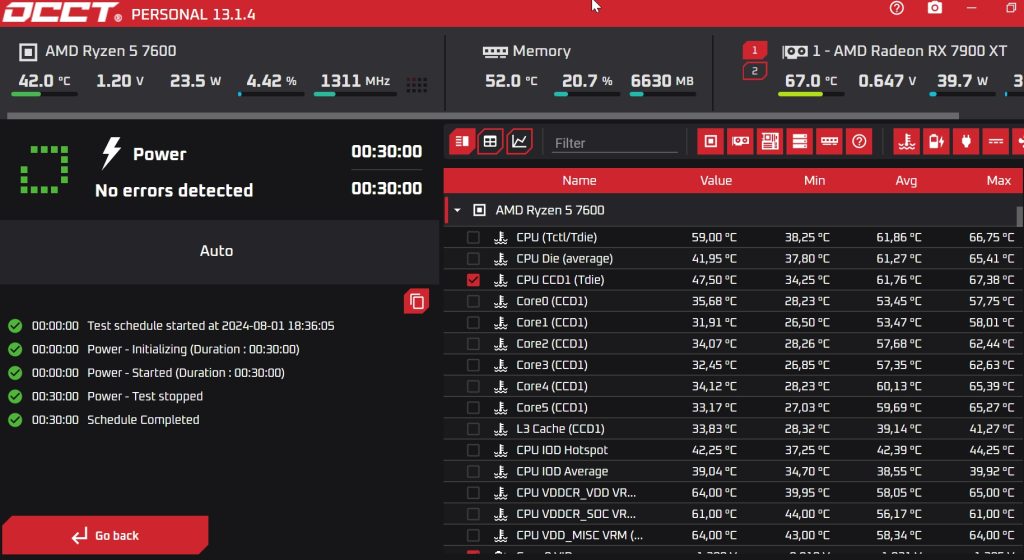This screenshot has height=560, width=1024.
Task: Switch to the table view layout icon
Action: coord(490,142)
